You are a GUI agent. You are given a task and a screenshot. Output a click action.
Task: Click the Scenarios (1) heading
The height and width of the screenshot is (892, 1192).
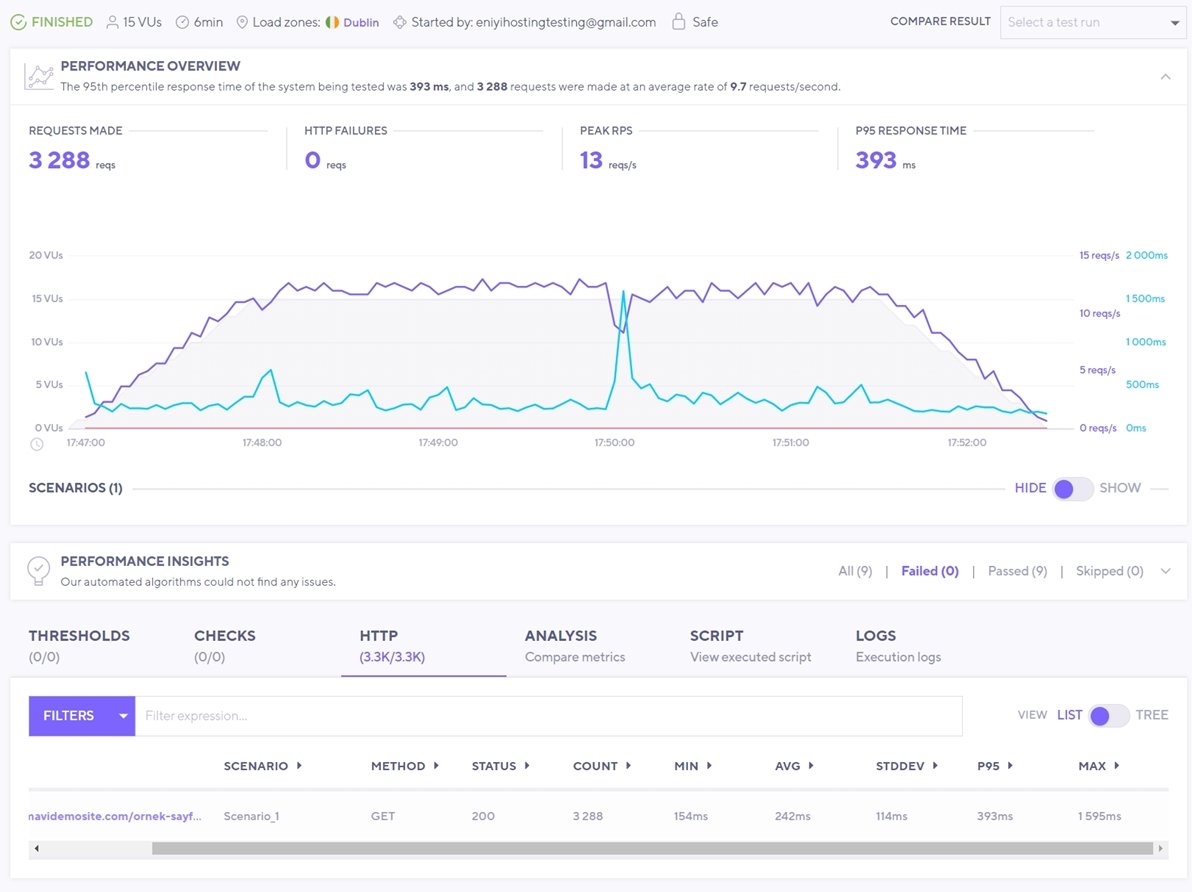coord(75,488)
